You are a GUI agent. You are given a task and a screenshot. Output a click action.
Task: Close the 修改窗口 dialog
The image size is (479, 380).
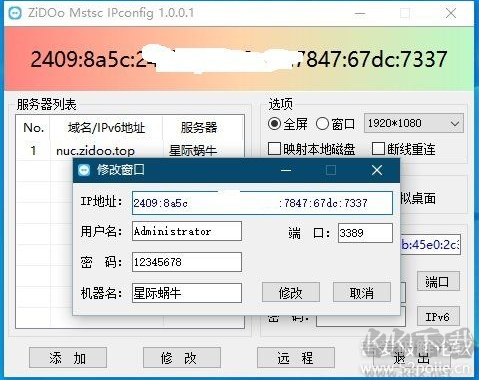pyautogui.click(x=377, y=170)
